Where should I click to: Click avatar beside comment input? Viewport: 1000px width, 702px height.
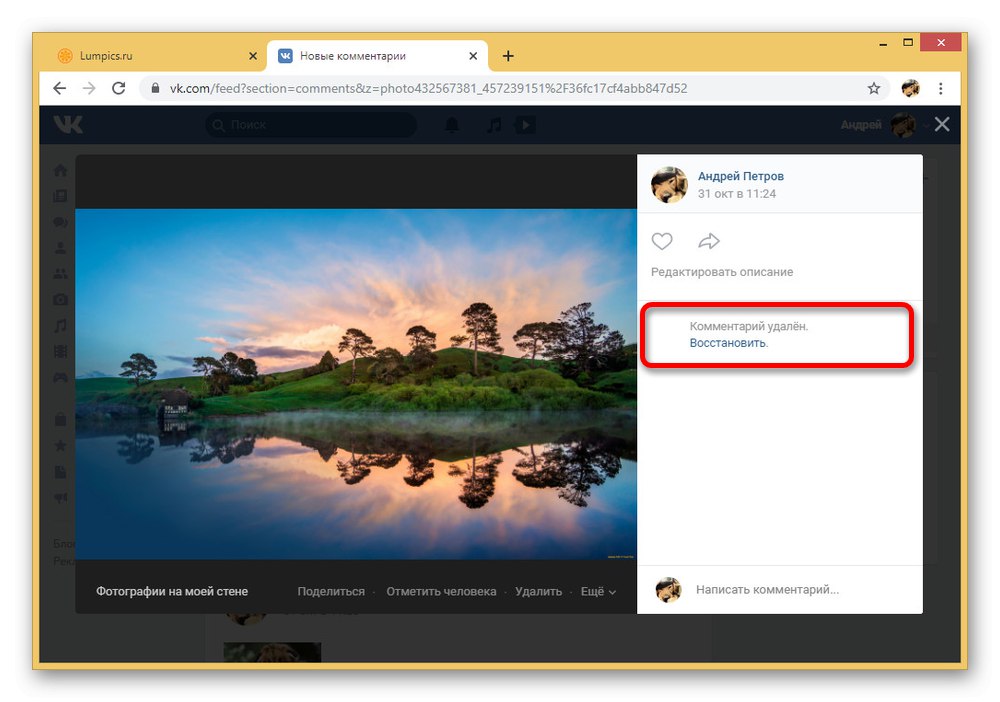[668, 590]
